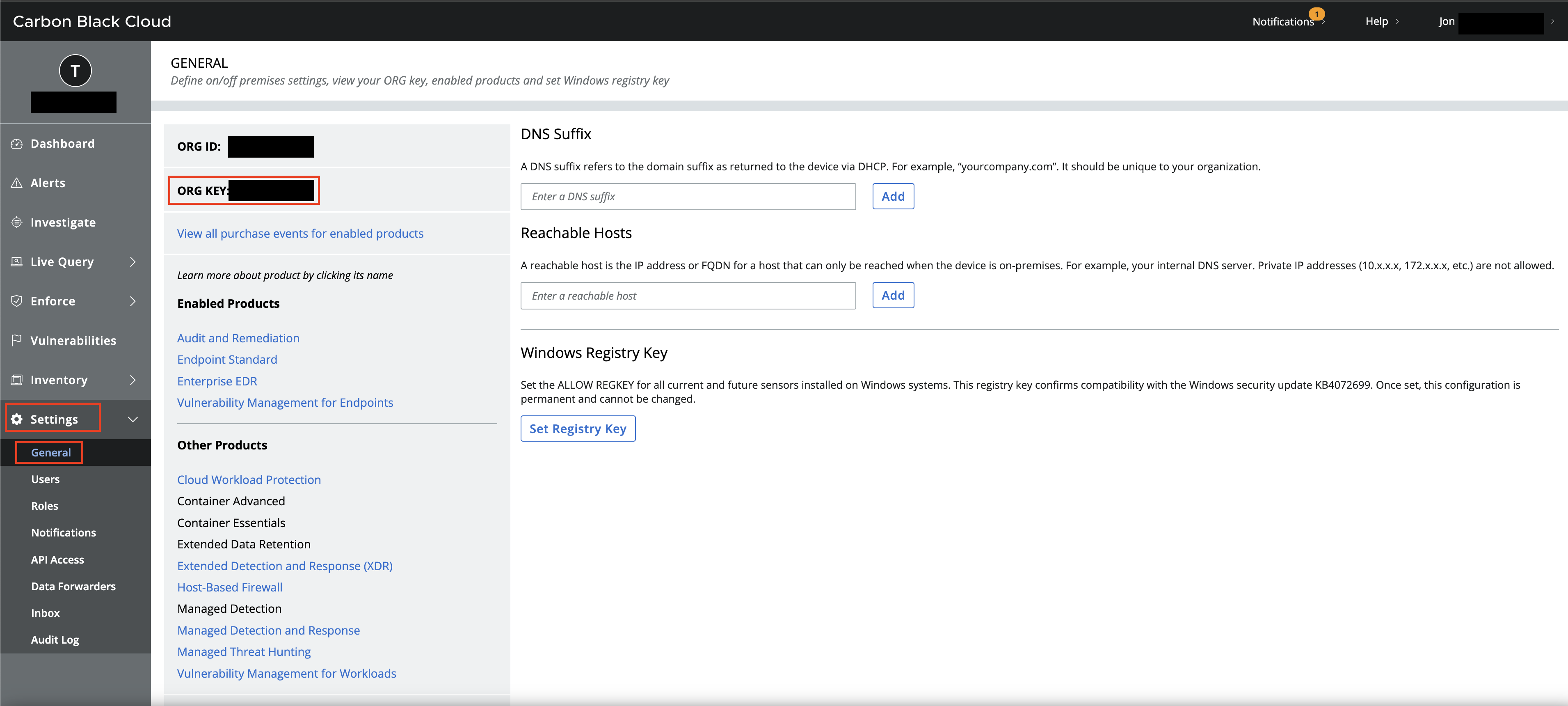Expand the Enforce submenu chevron
This screenshot has width=1568, height=706.
pos(133,301)
